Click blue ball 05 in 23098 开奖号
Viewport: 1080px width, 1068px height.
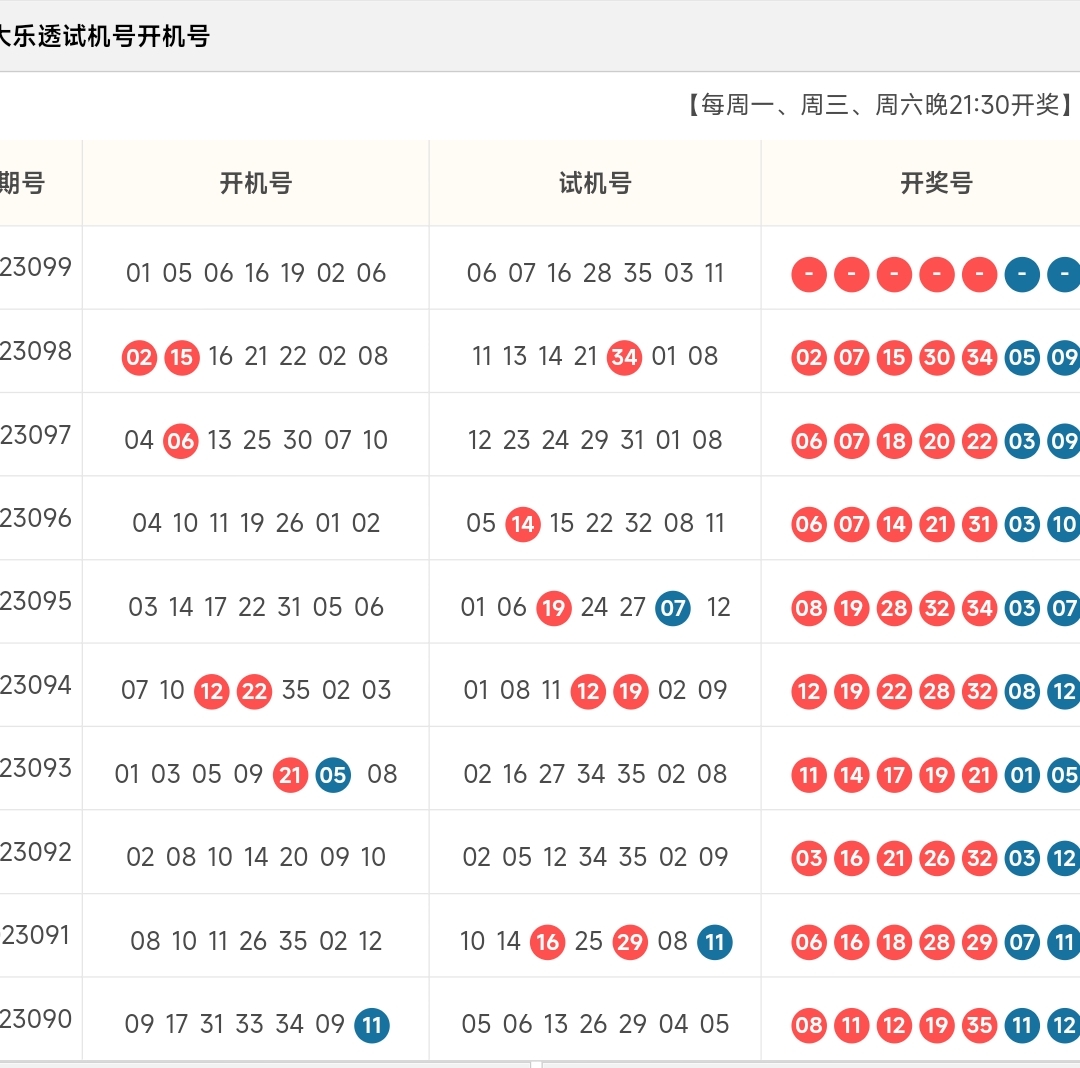click(1022, 357)
